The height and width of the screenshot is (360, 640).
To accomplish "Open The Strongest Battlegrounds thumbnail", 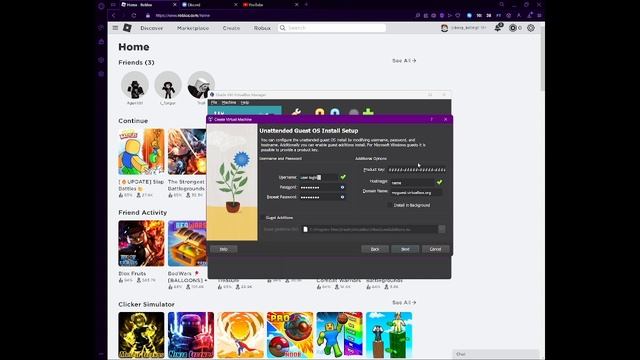I will [x=187, y=152].
